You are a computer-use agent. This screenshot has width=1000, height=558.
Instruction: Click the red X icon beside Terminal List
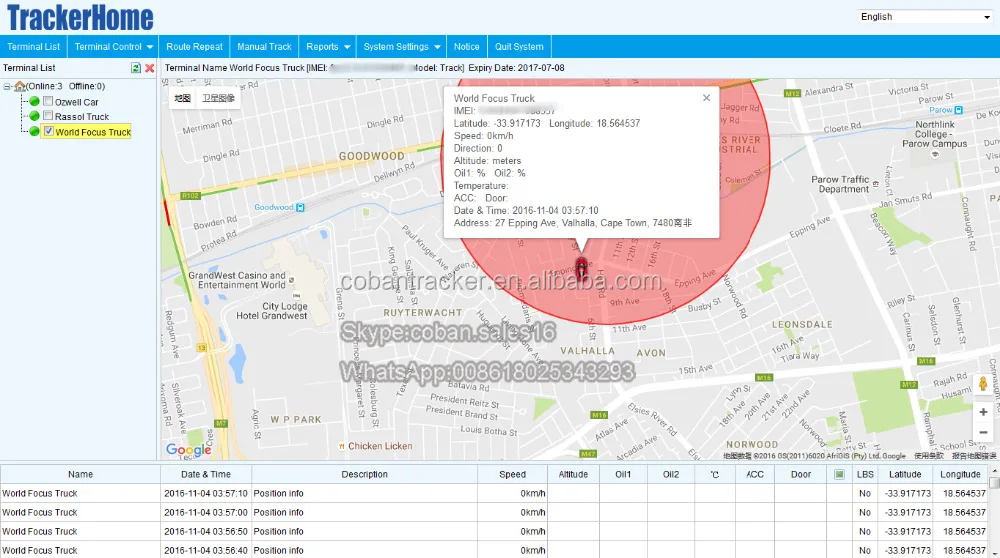(149, 68)
